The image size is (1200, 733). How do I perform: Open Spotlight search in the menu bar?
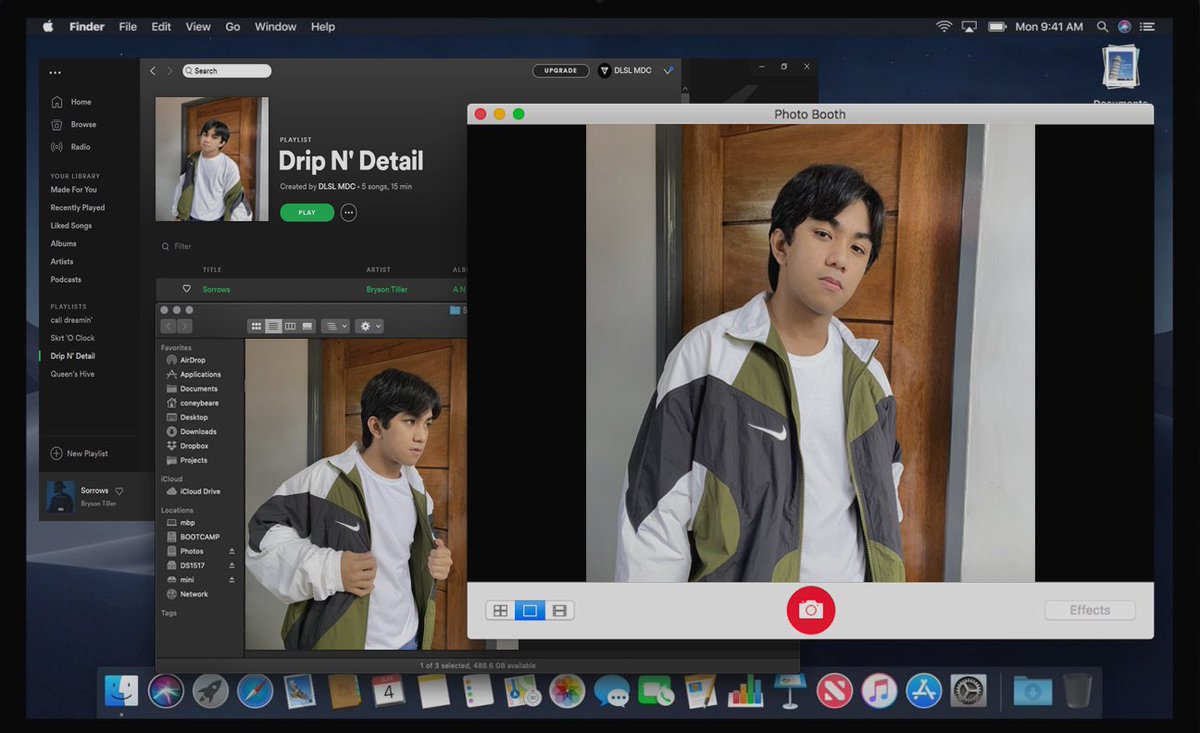tap(1102, 27)
